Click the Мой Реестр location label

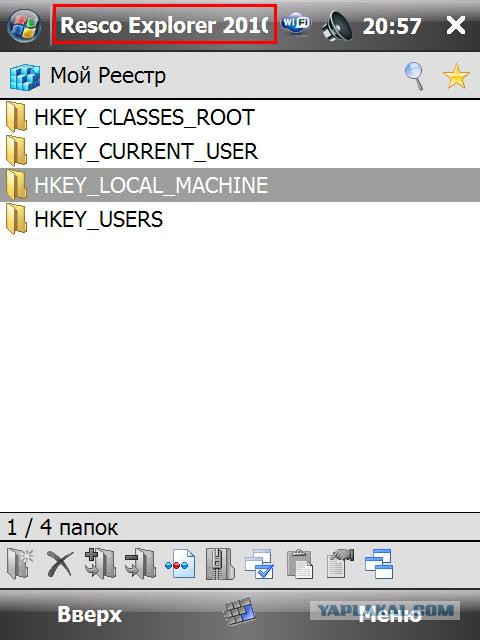coord(108,76)
